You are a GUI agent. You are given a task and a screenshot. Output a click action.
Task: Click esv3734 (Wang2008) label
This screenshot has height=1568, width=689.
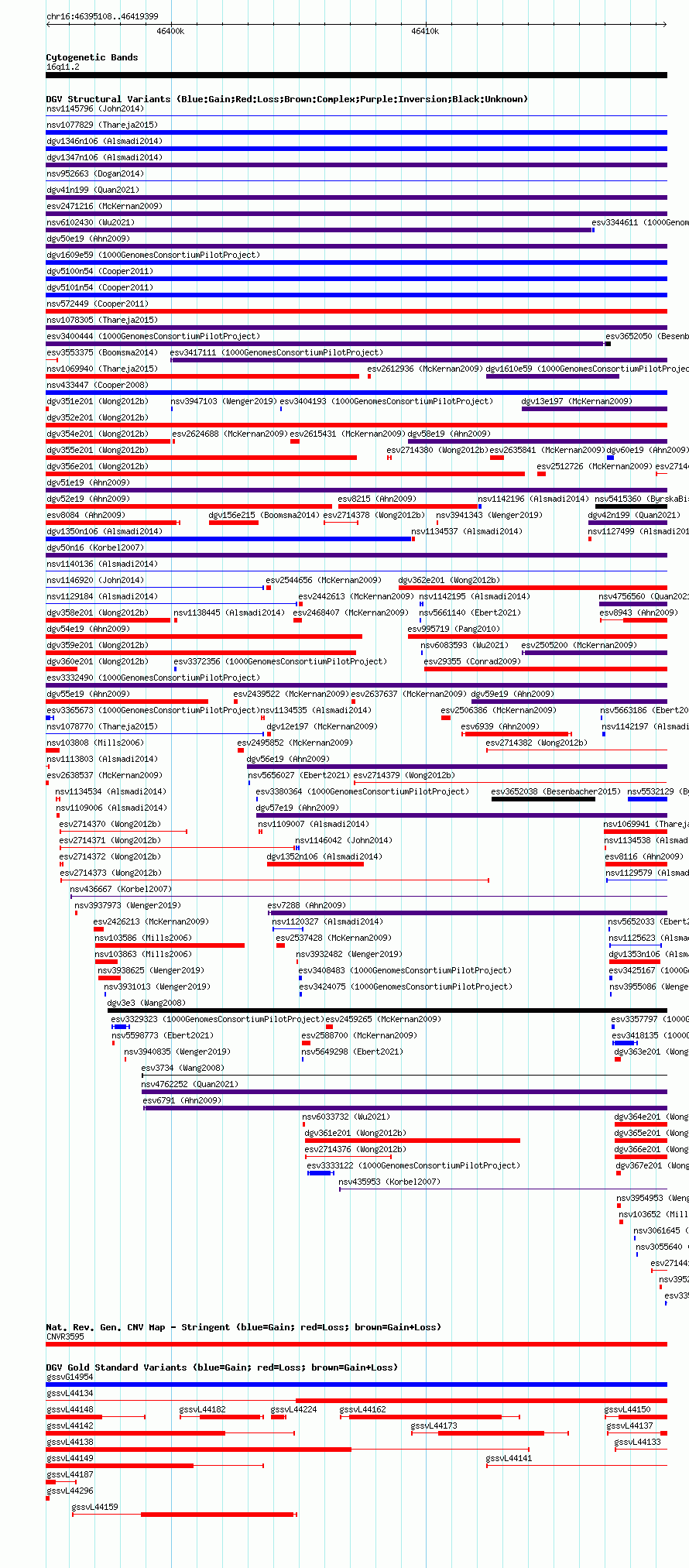183,1068
